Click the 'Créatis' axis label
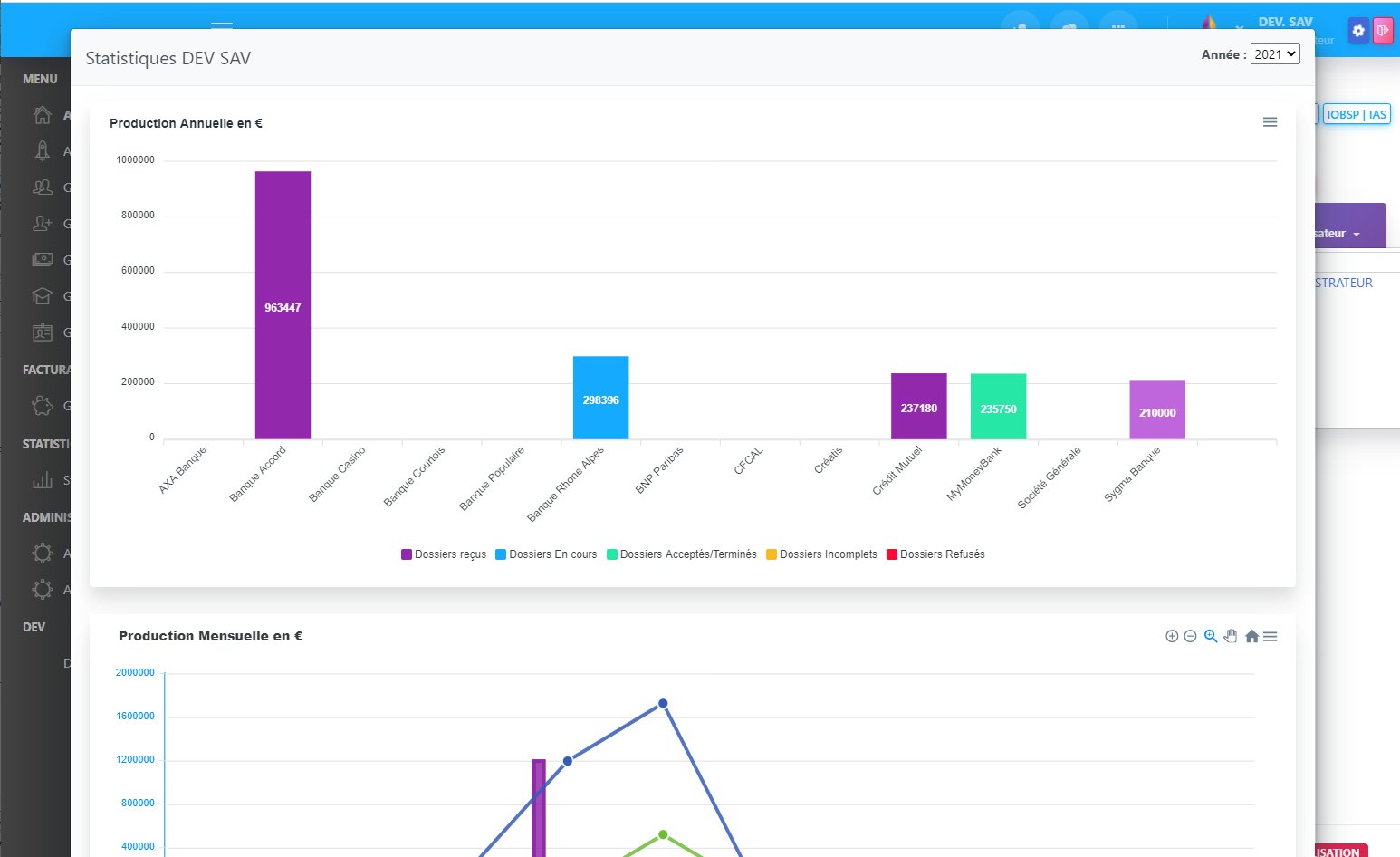1400x857 pixels. [x=829, y=459]
